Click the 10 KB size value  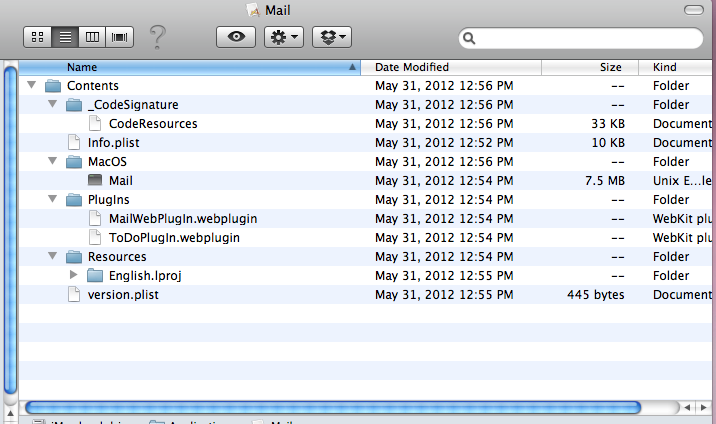point(608,143)
